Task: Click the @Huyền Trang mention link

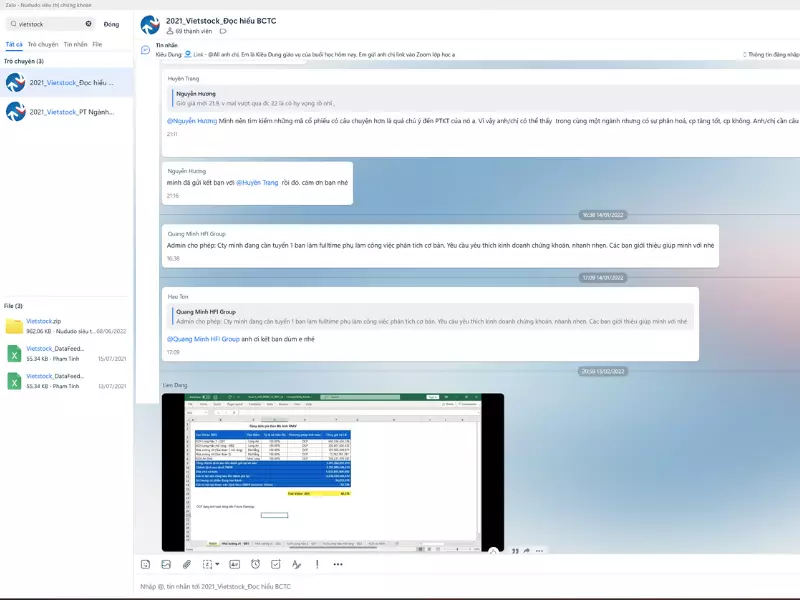Action: (x=257, y=183)
